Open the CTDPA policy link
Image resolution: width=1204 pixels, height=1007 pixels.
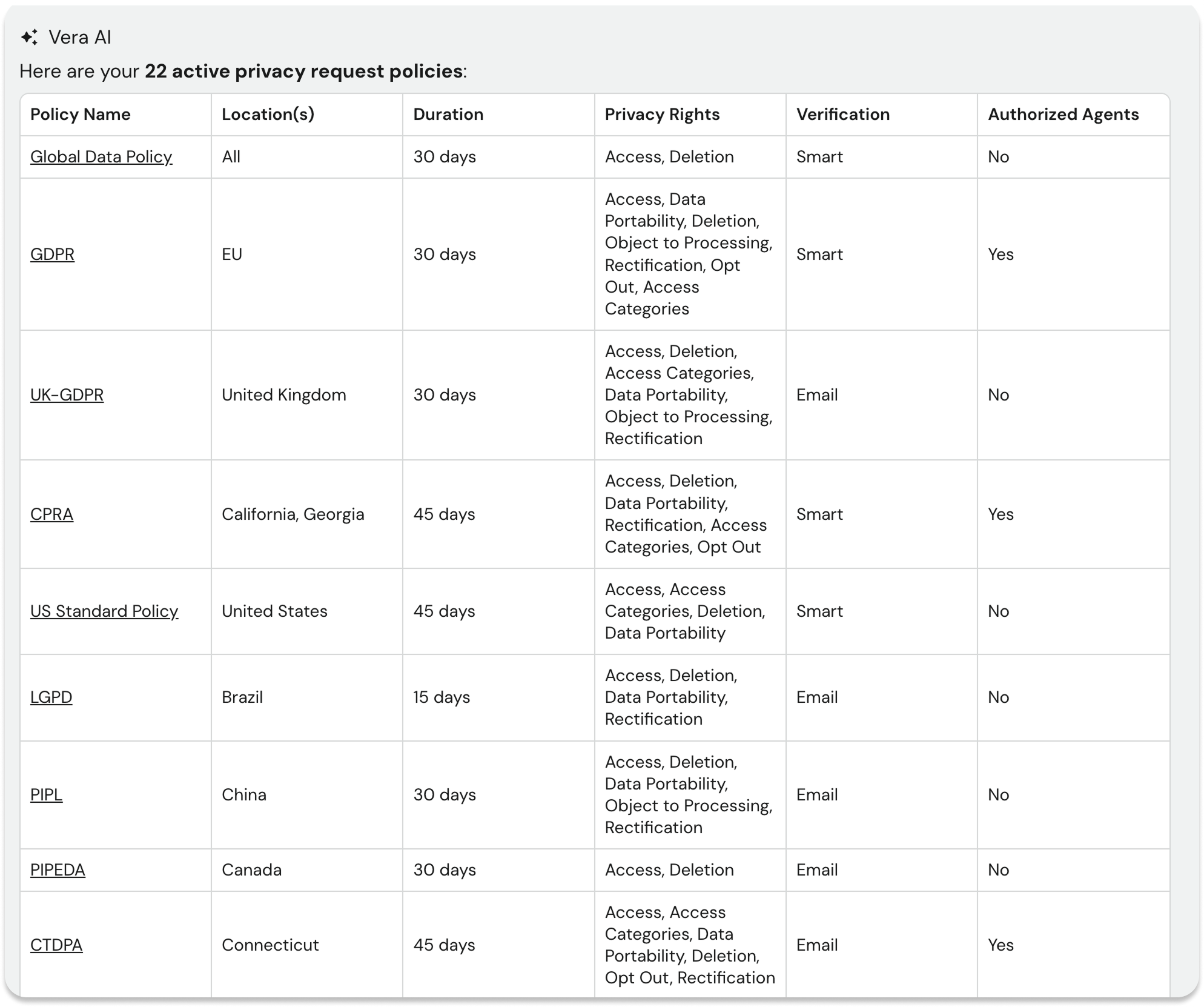(x=56, y=945)
